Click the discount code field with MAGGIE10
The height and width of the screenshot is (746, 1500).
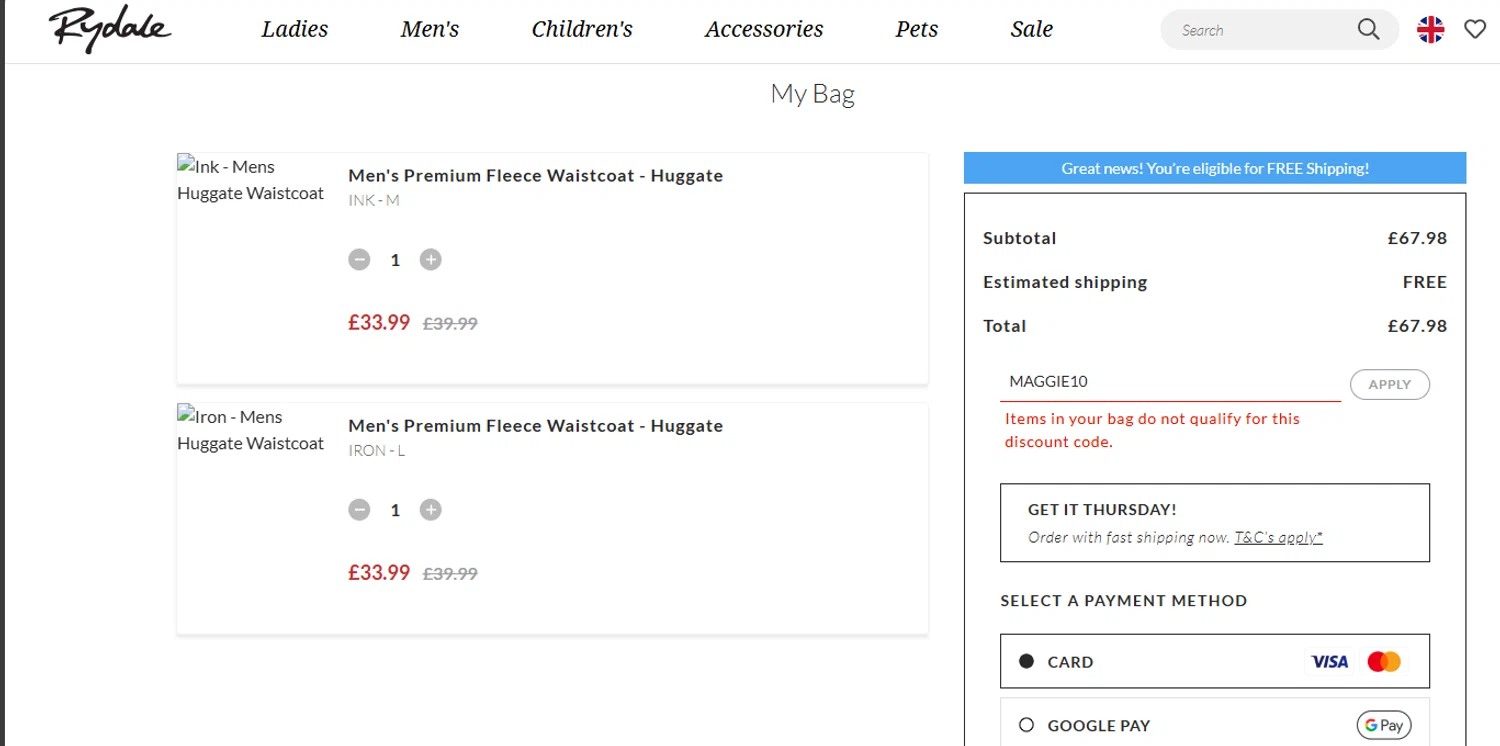point(1171,381)
